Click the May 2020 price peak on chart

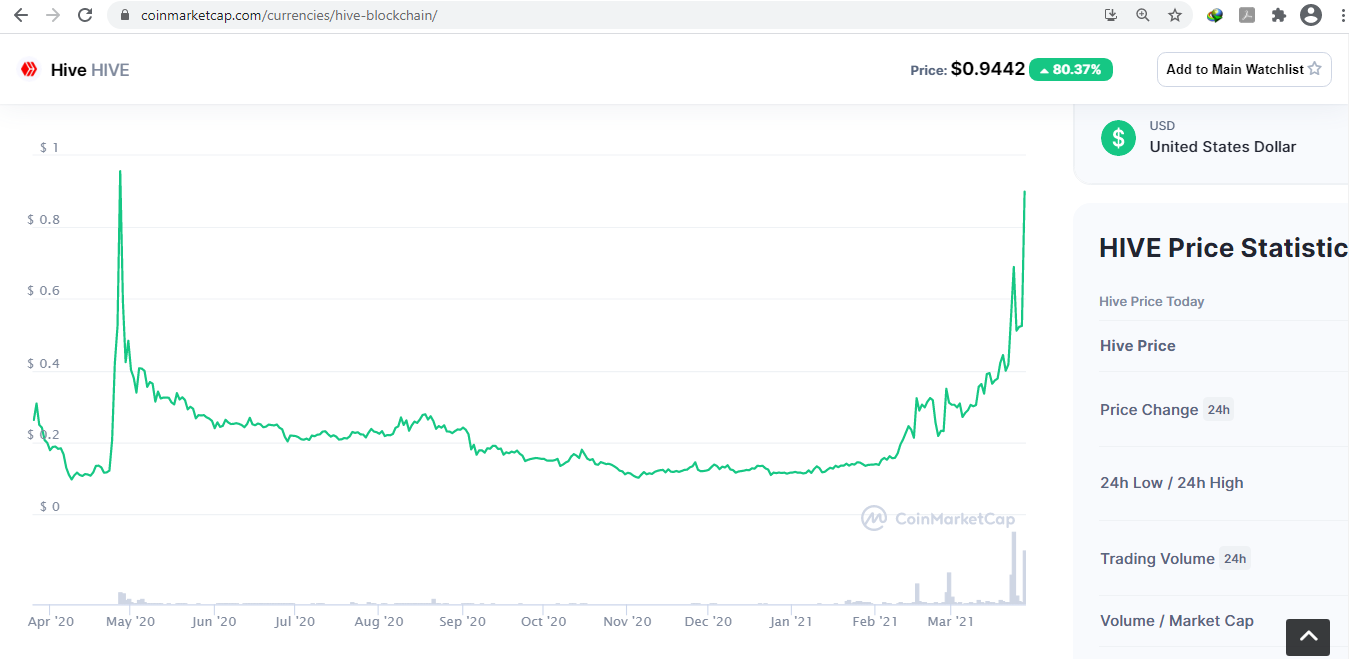pyautogui.click(x=120, y=172)
